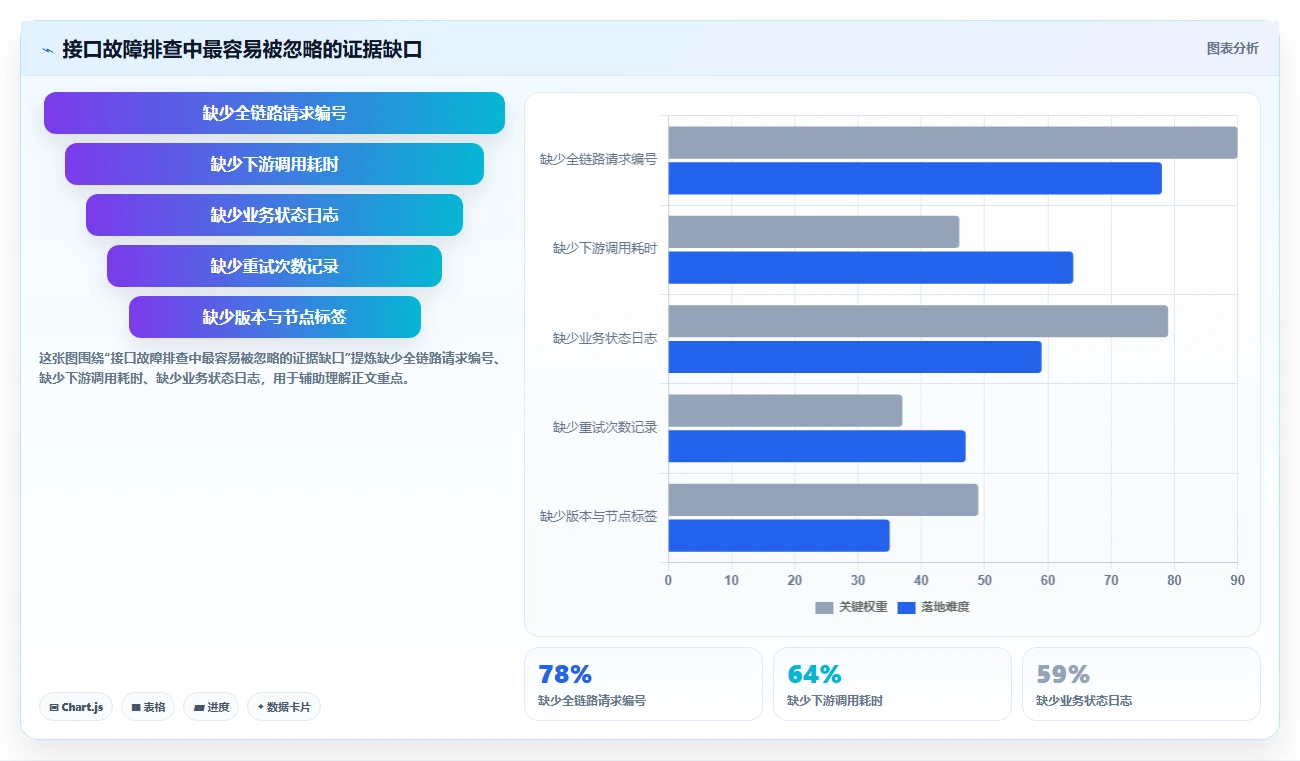Click the 进度 tag chip
This screenshot has width=1300, height=761.
click(x=211, y=707)
